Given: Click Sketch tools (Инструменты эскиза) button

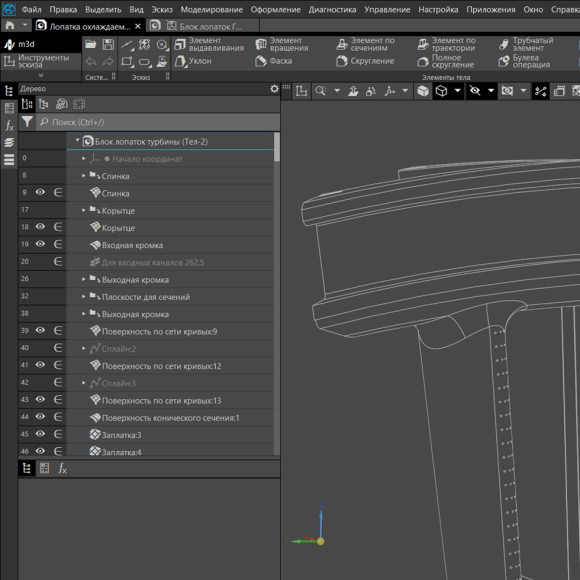Looking at the screenshot, I should 41,61.
